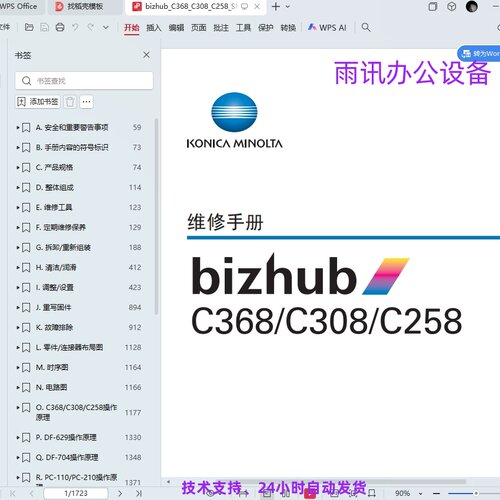Image resolution: width=500 pixels, height=500 pixels.
Task: Select the 批注 ribbon tab
Action: (x=221, y=28)
